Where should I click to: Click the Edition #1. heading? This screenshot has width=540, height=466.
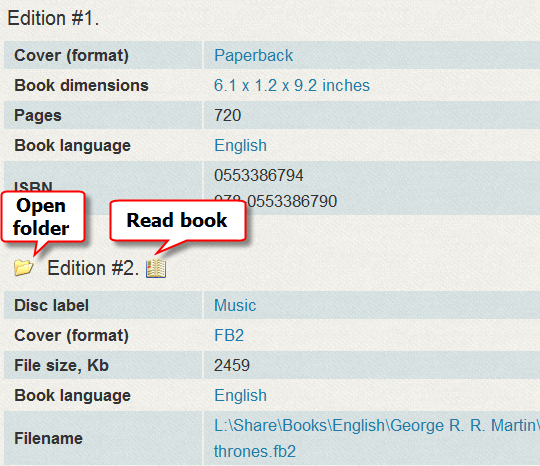[53, 18]
